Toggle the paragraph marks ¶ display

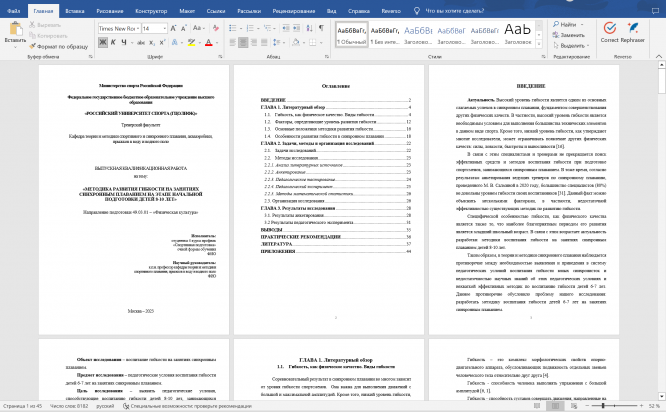pos(321,28)
